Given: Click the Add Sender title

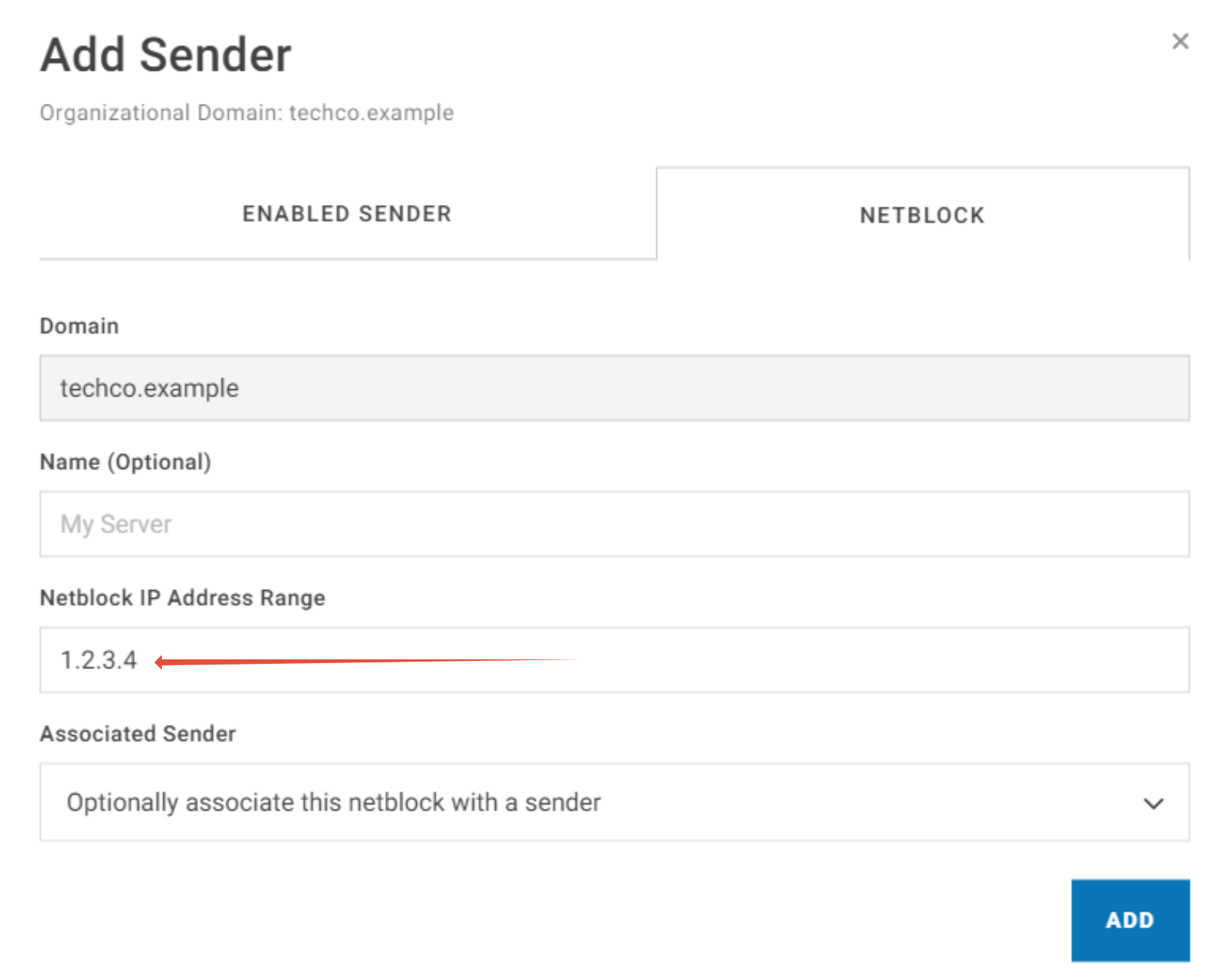Looking at the screenshot, I should (165, 53).
